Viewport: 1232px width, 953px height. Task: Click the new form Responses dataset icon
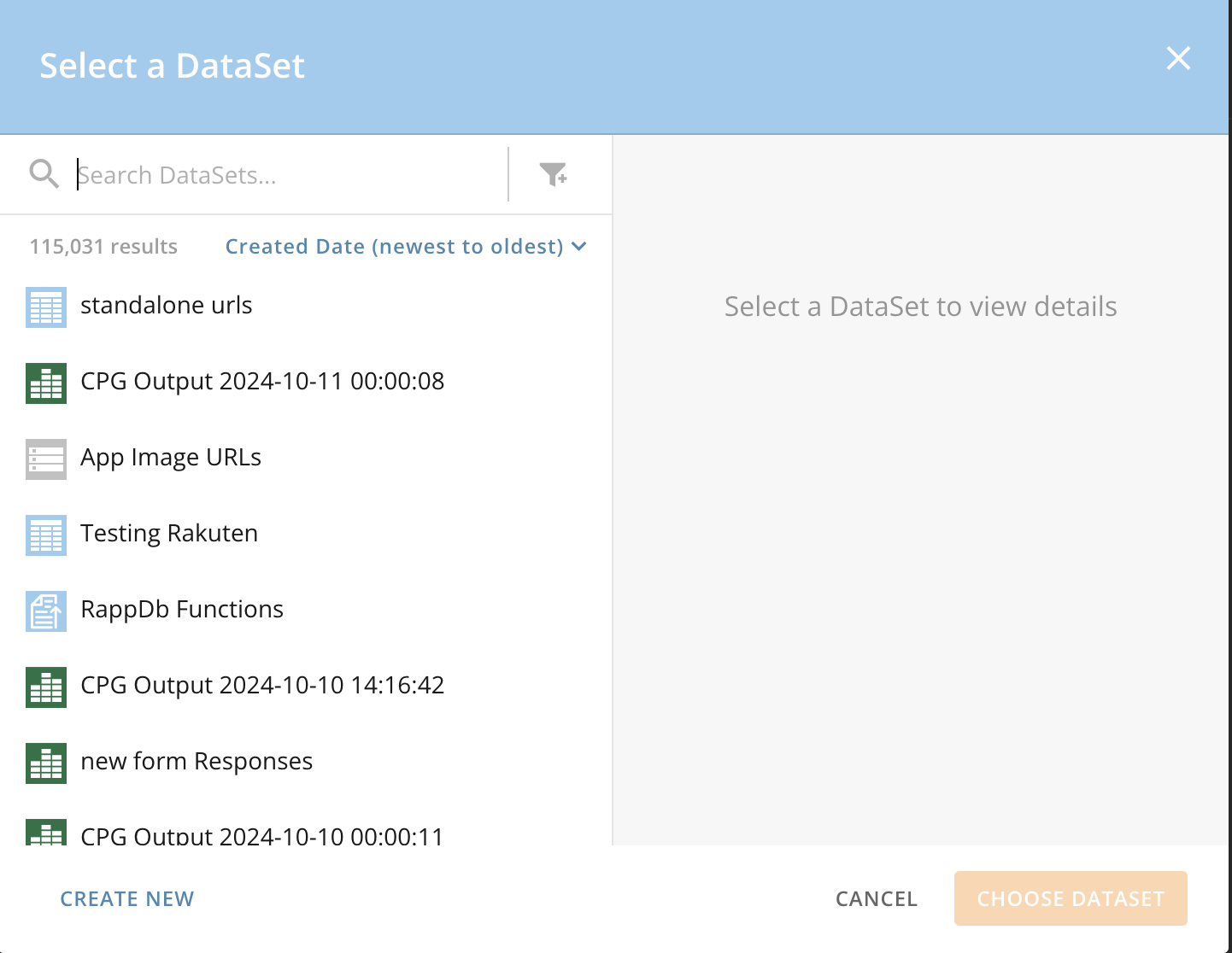(x=45, y=763)
